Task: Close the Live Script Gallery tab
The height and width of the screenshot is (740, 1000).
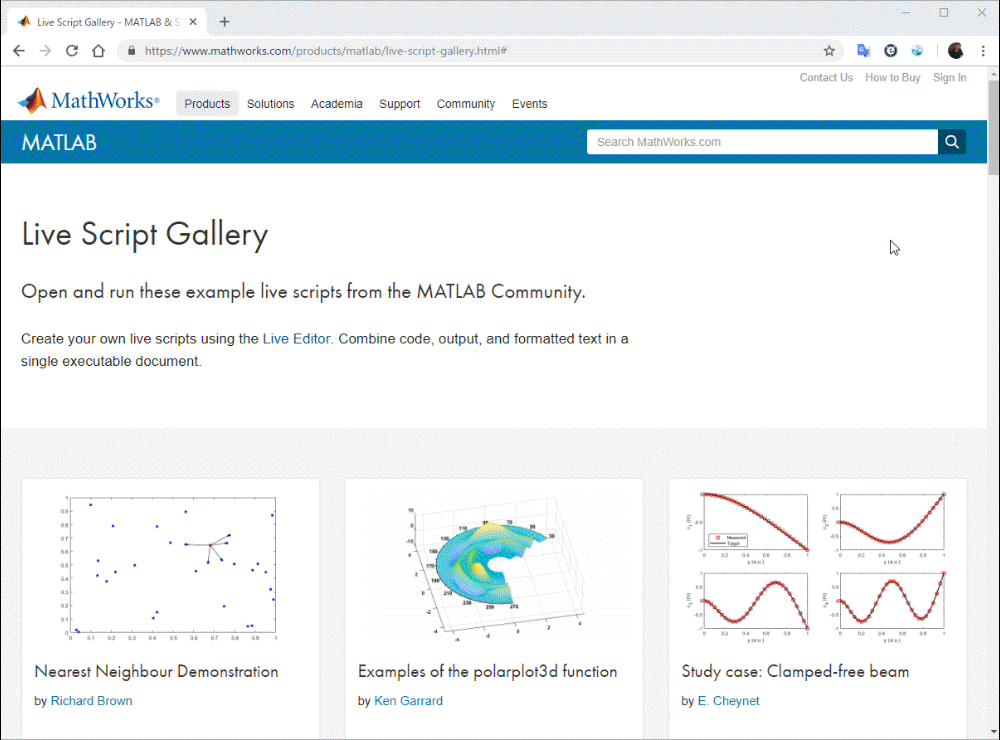Action: [193, 22]
